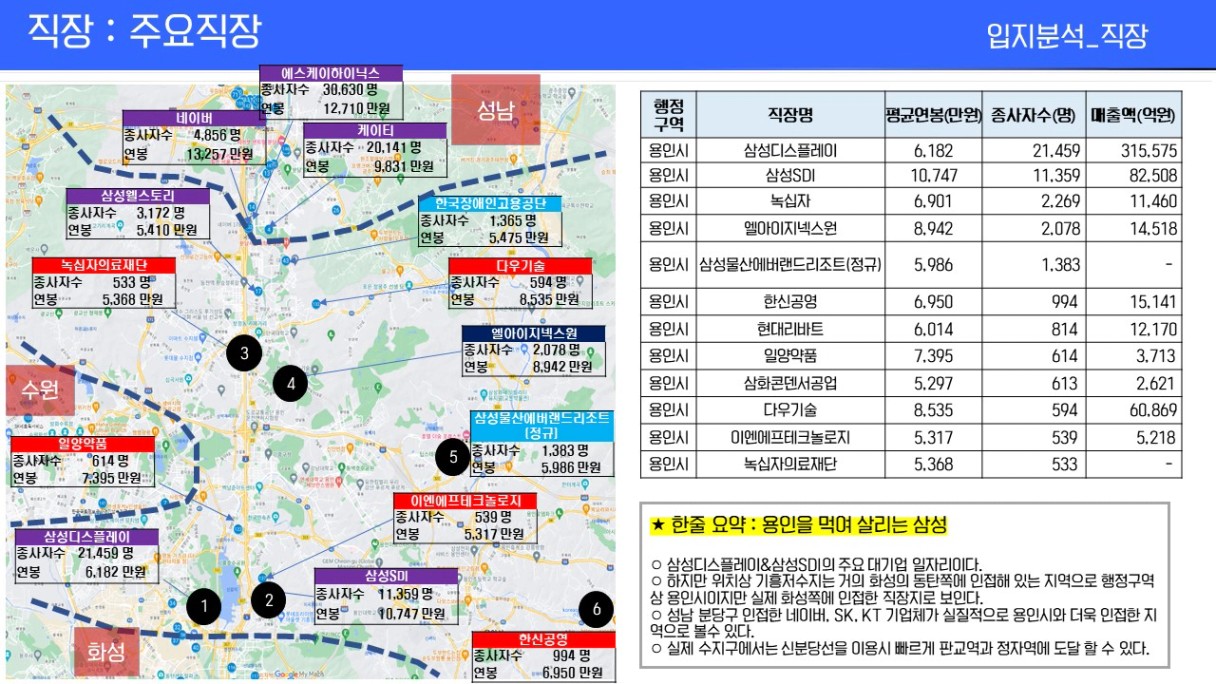Click the 삼성물산에버랜드리조트 label on the map
Image resolution: width=1216 pixels, height=684 pixels.
pos(542,425)
